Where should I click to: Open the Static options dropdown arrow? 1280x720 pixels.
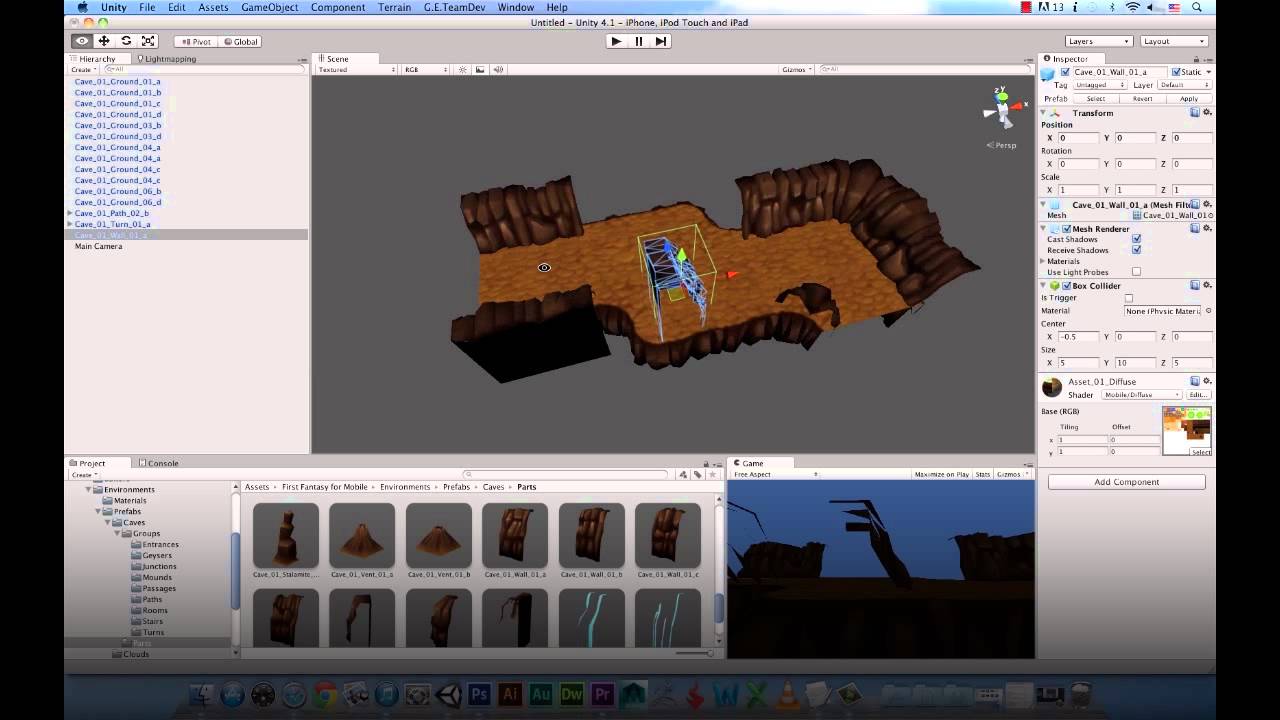tap(1208, 72)
